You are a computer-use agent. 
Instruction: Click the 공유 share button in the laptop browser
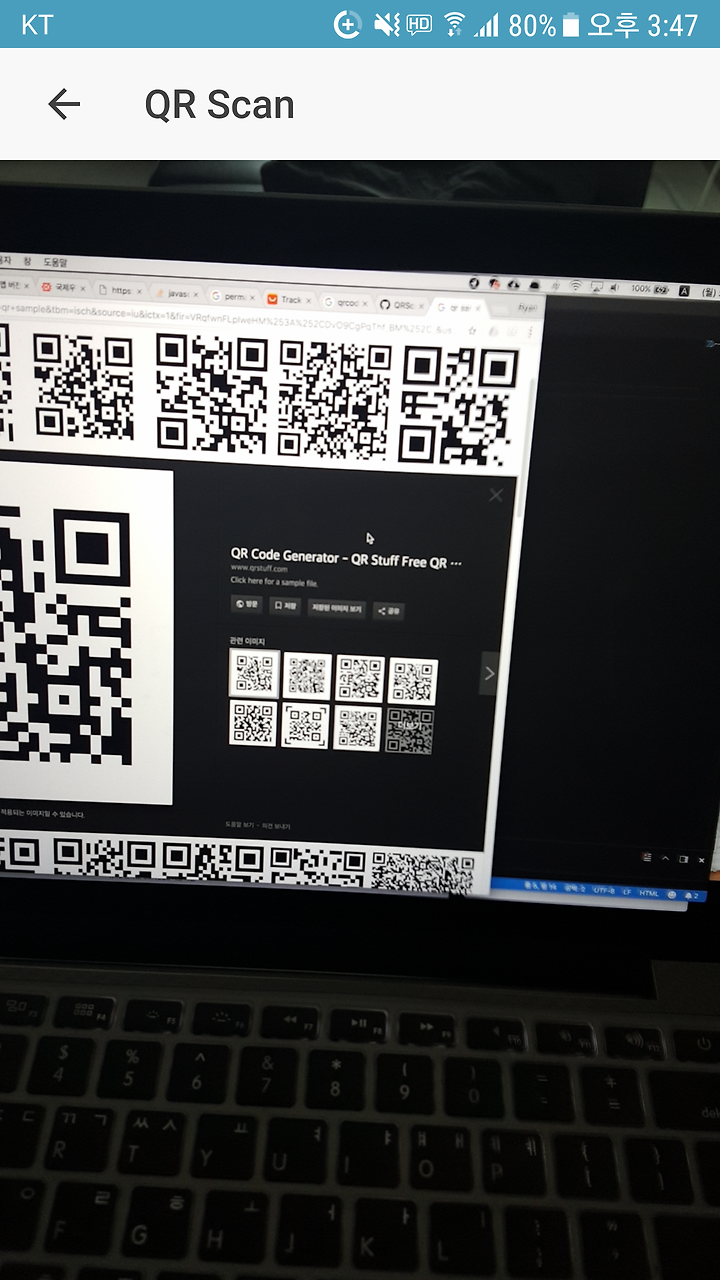[x=389, y=610]
